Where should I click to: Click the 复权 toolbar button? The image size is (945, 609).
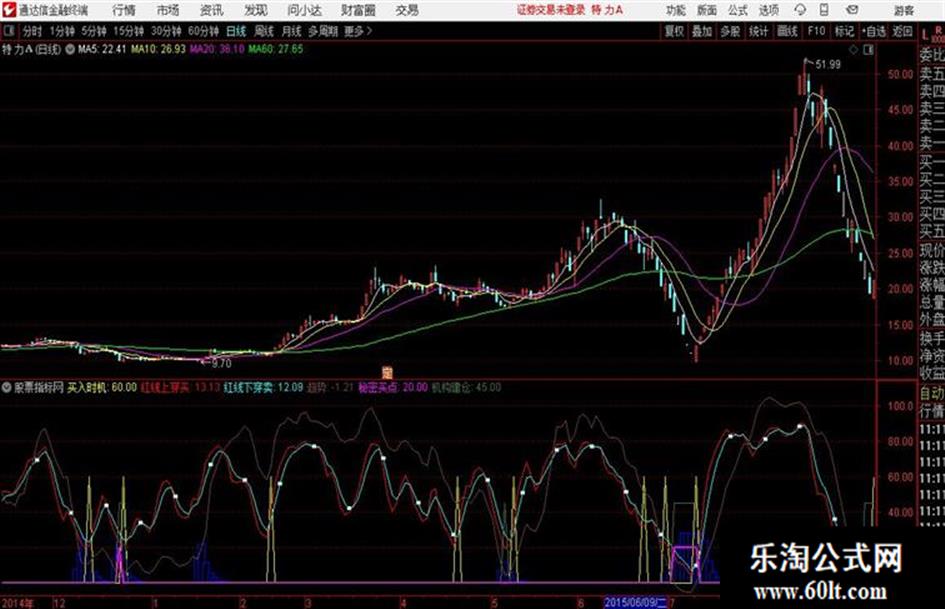coord(674,31)
